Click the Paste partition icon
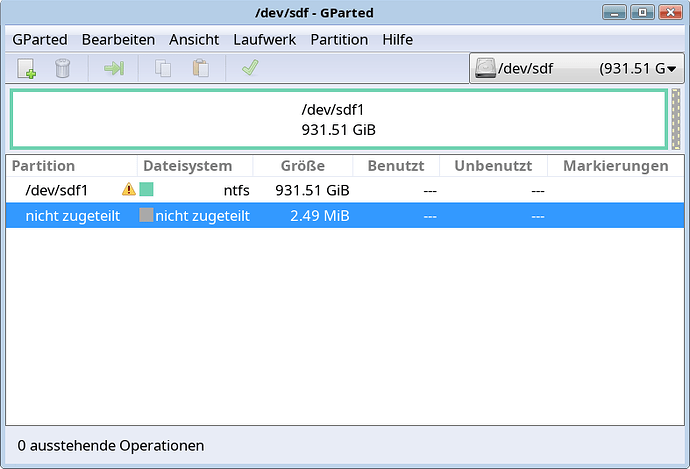 pos(201,69)
